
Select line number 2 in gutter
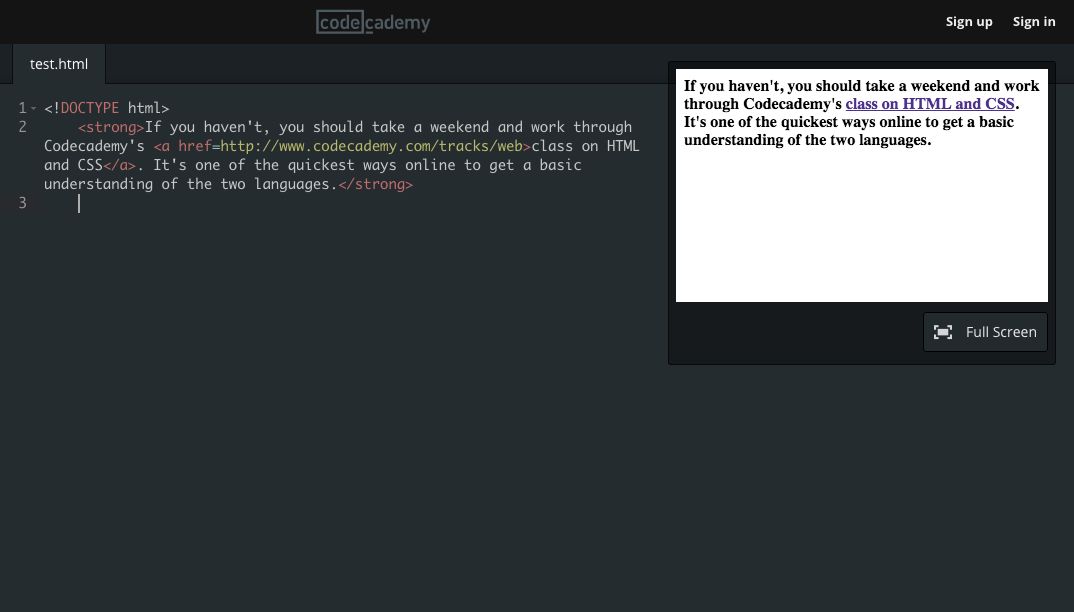[x=23, y=127]
